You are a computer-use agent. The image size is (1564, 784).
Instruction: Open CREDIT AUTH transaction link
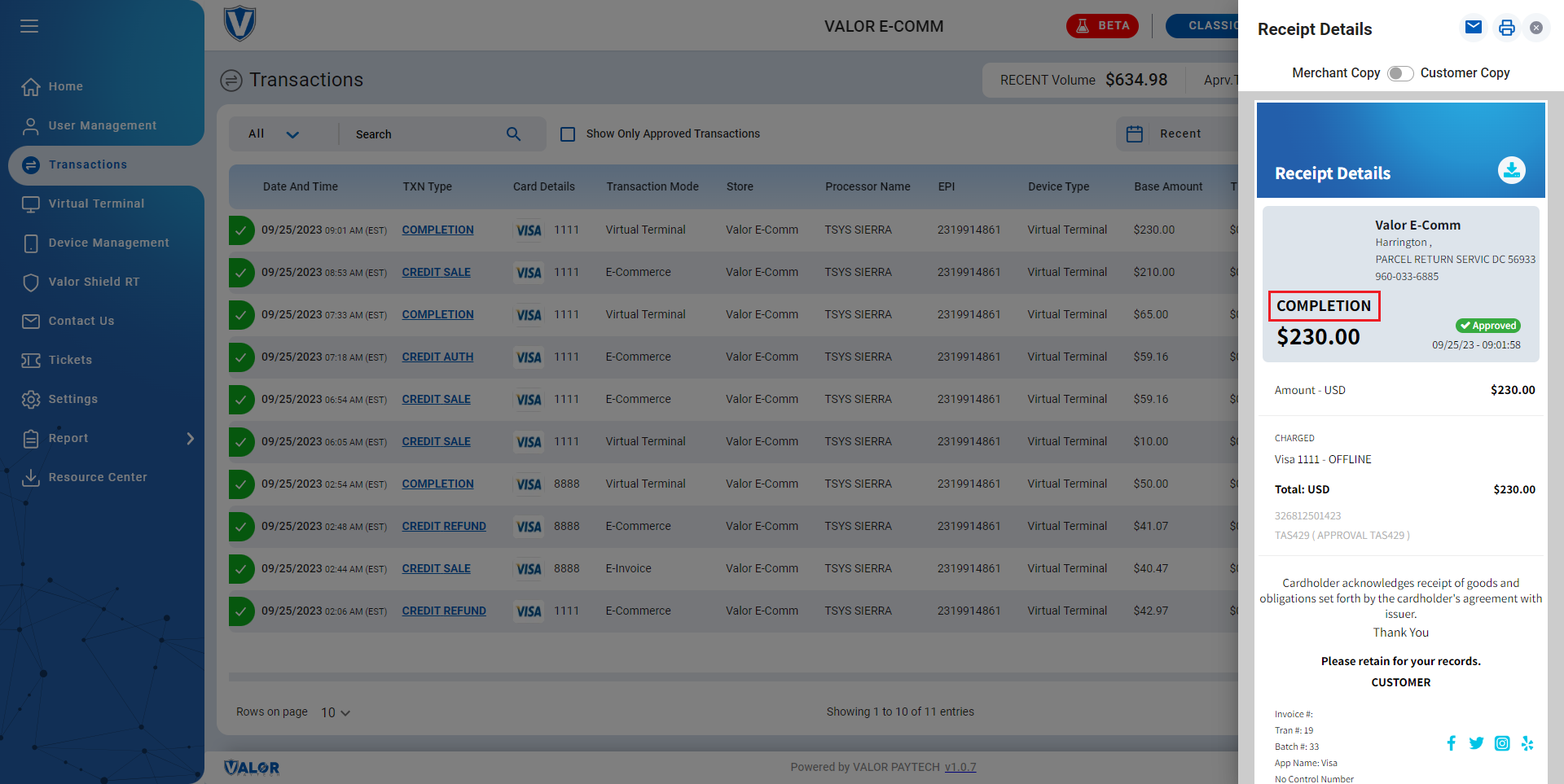tap(437, 357)
